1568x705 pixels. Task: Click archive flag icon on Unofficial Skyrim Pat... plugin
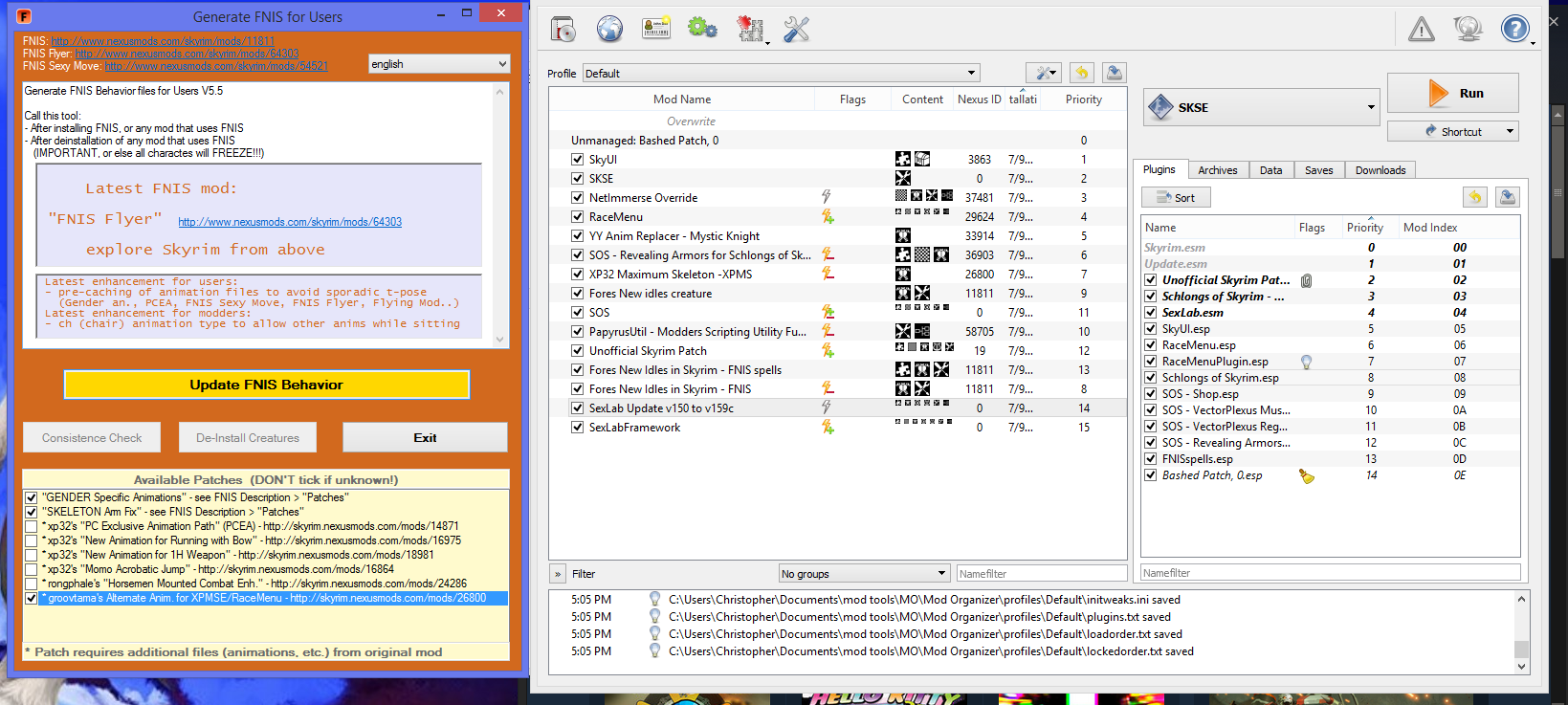[1306, 280]
